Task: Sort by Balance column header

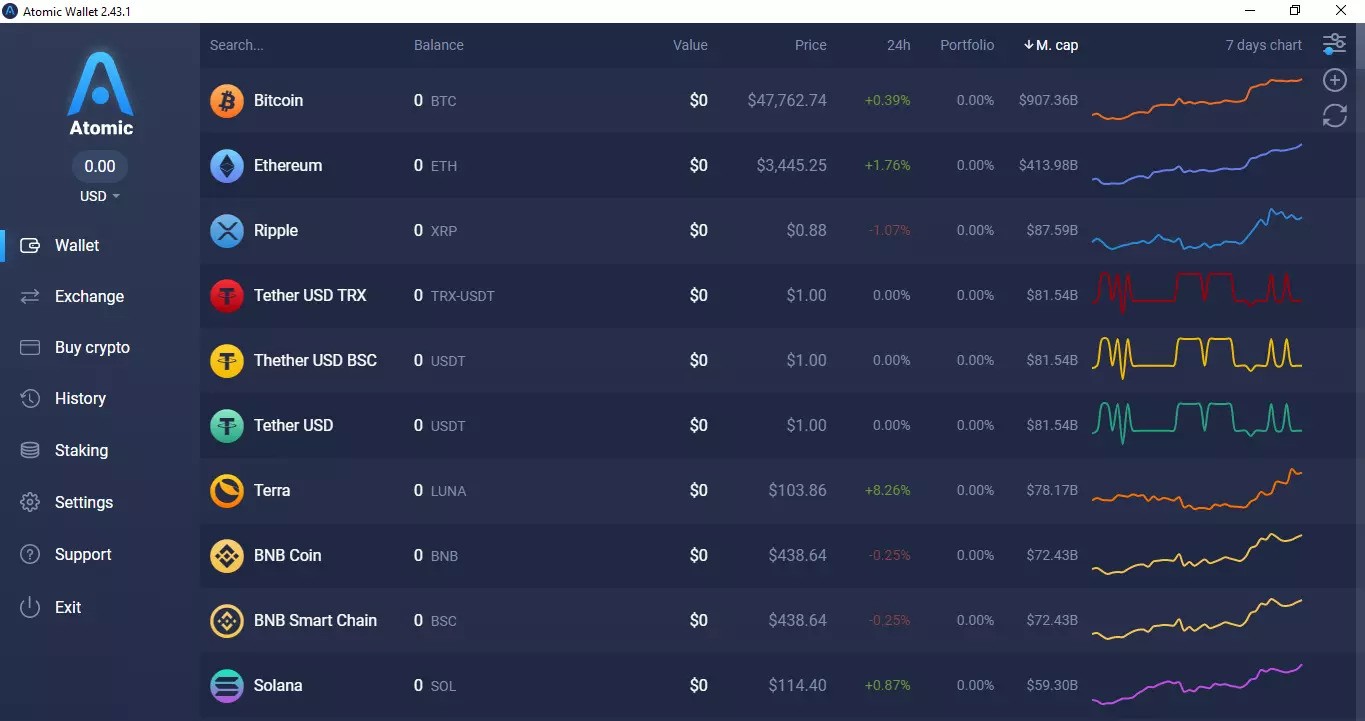Action: [439, 45]
